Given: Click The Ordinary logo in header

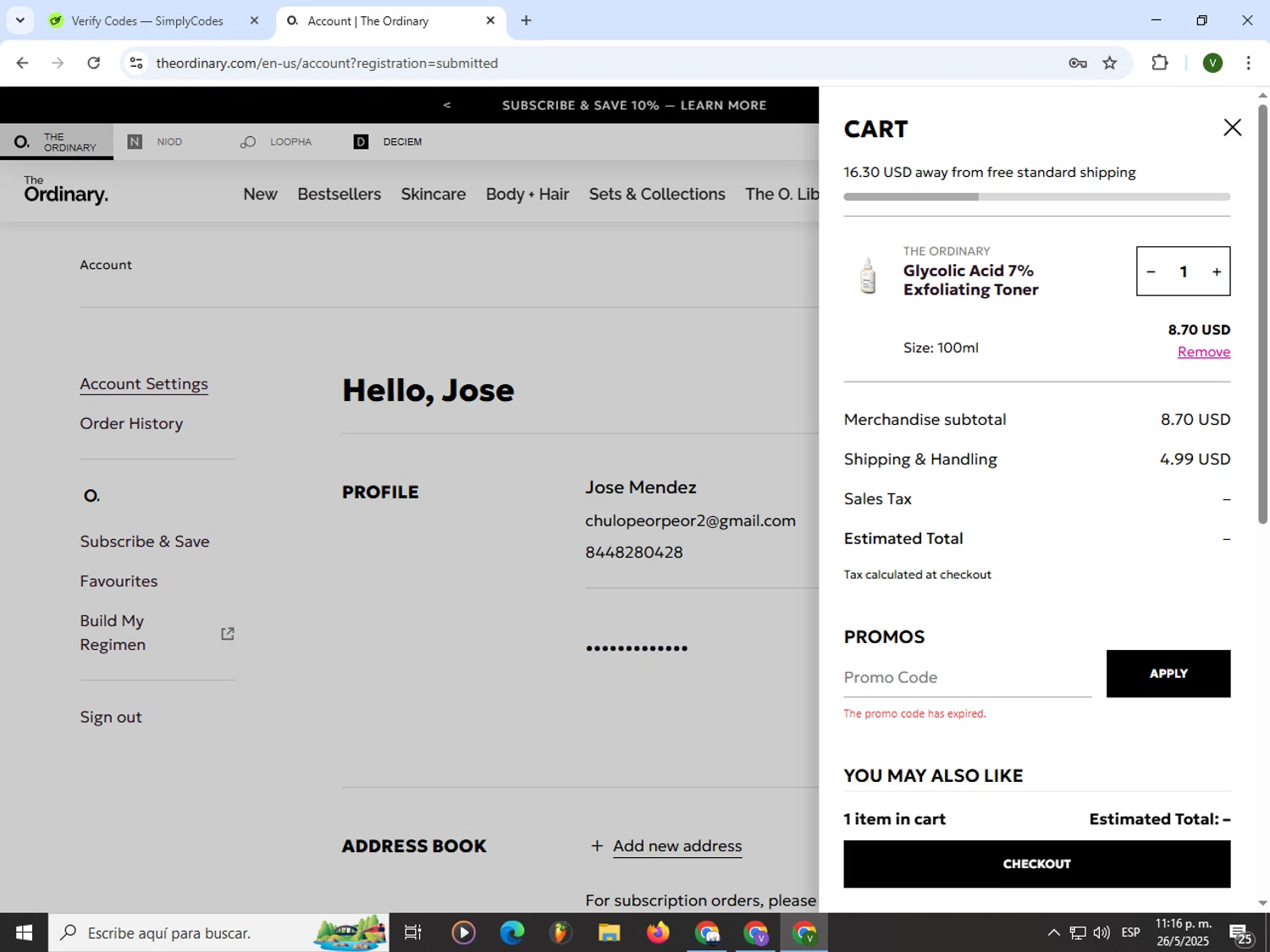Looking at the screenshot, I should 66,191.
